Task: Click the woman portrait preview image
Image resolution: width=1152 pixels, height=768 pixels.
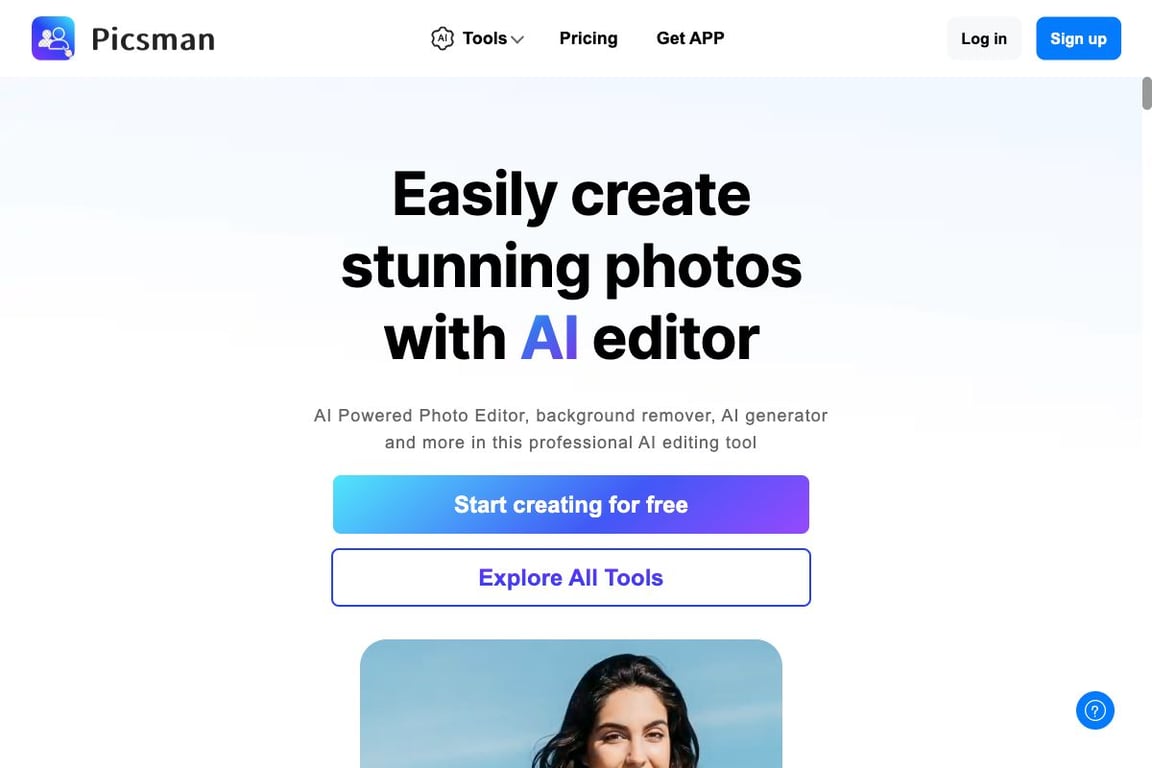Action: coord(571,703)
